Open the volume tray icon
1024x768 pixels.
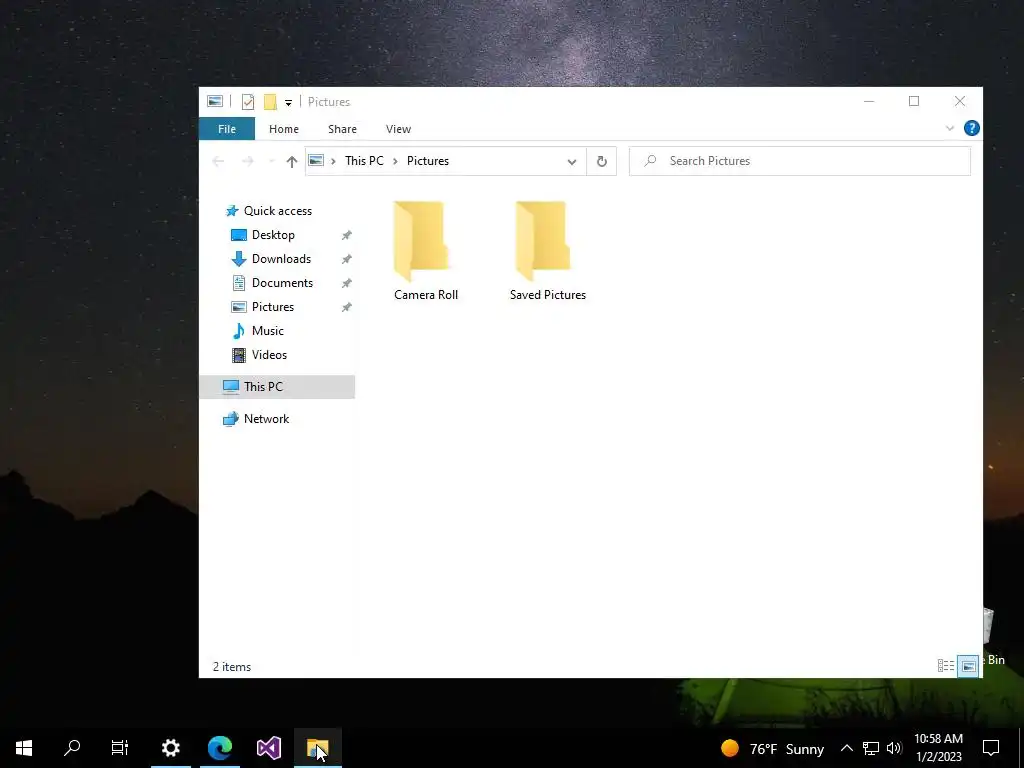point(894,748)
